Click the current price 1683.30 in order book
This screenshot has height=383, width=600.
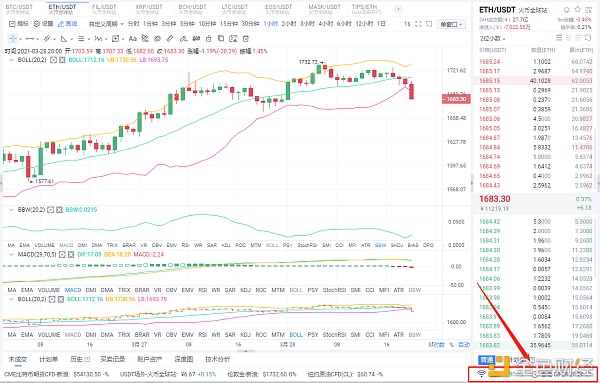click(495, 199)
